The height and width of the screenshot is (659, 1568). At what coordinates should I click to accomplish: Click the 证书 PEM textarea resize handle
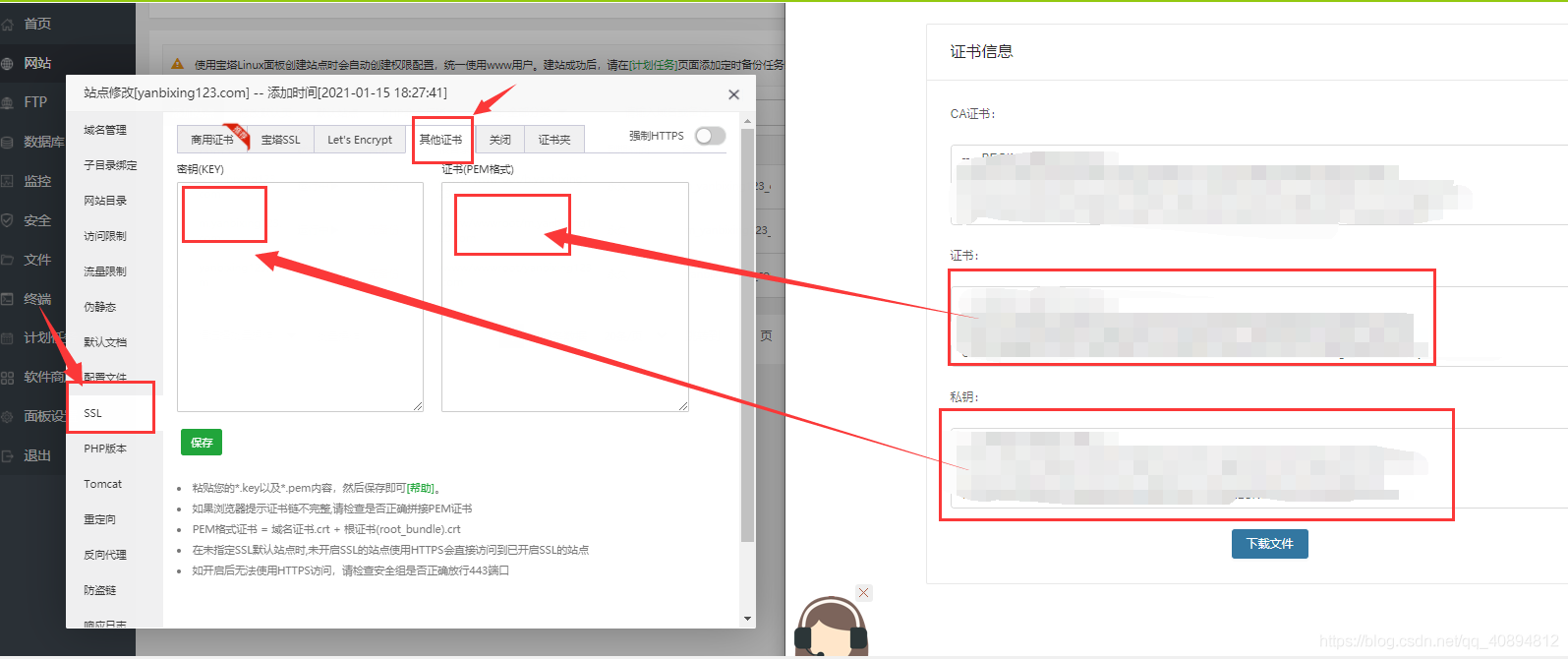click(683, 406)
